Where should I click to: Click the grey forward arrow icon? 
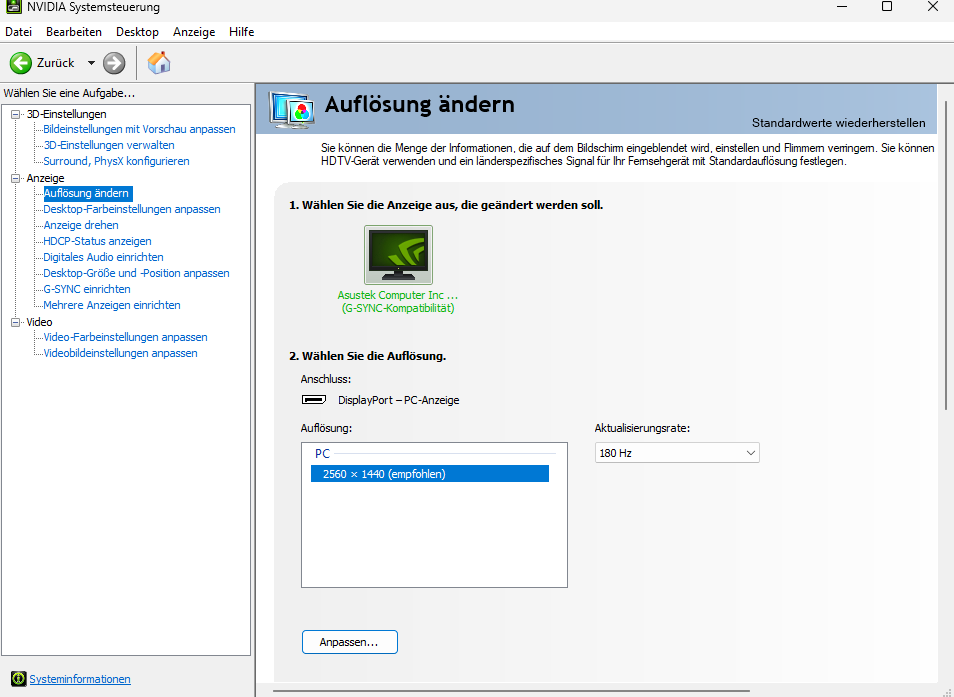pos(114,63)
